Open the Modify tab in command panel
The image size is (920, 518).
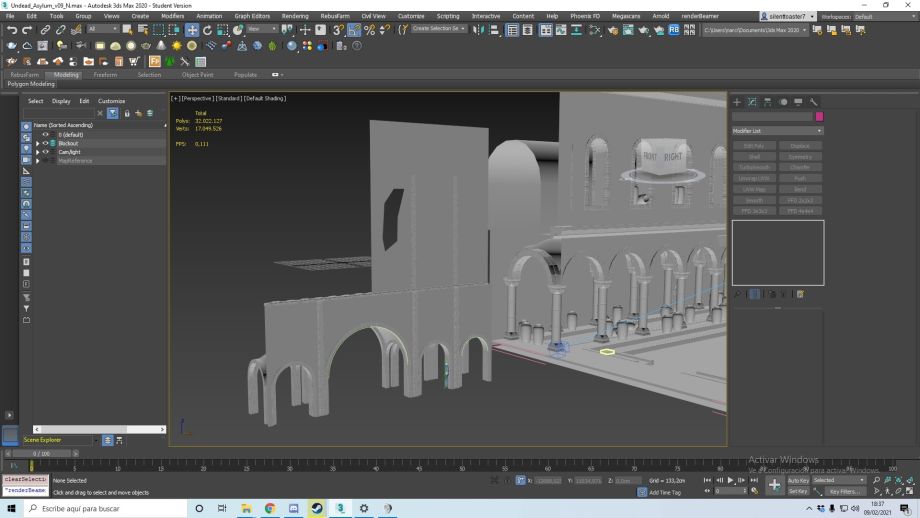coord(752,102)
